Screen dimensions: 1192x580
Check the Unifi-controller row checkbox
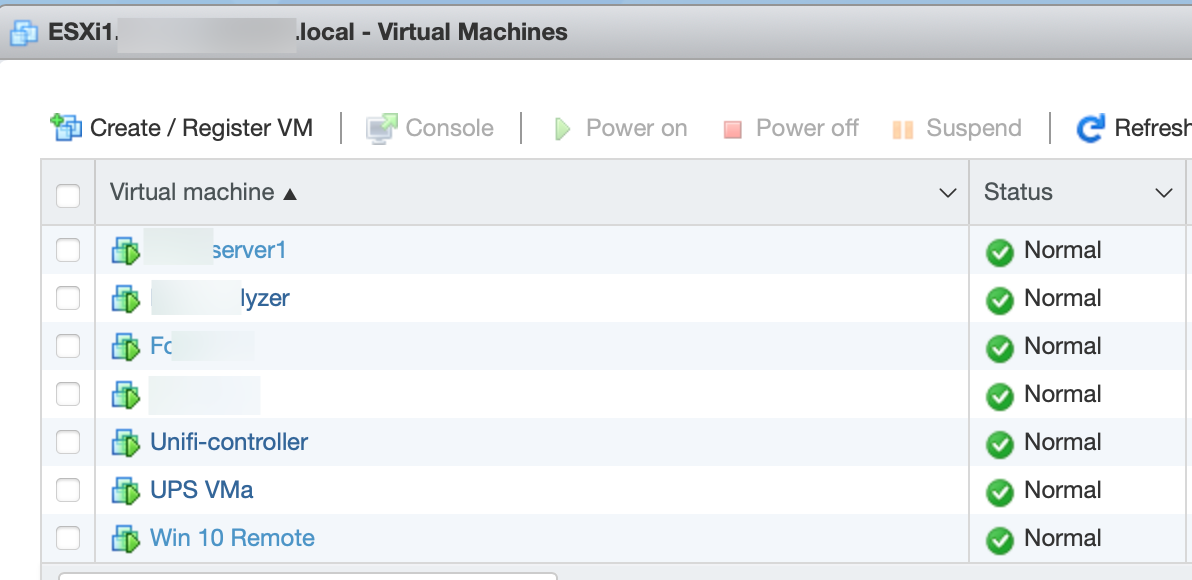pos(68,442)
